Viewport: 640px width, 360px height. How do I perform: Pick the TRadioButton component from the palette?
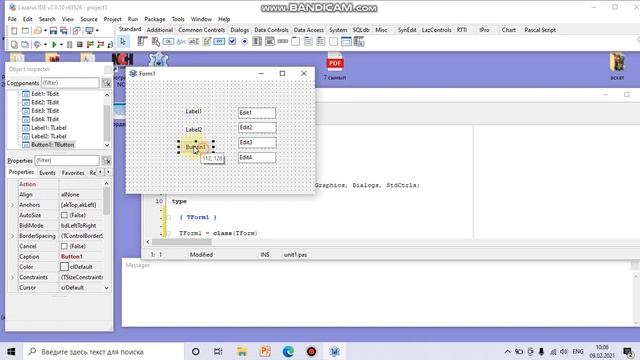click(244, 41)
